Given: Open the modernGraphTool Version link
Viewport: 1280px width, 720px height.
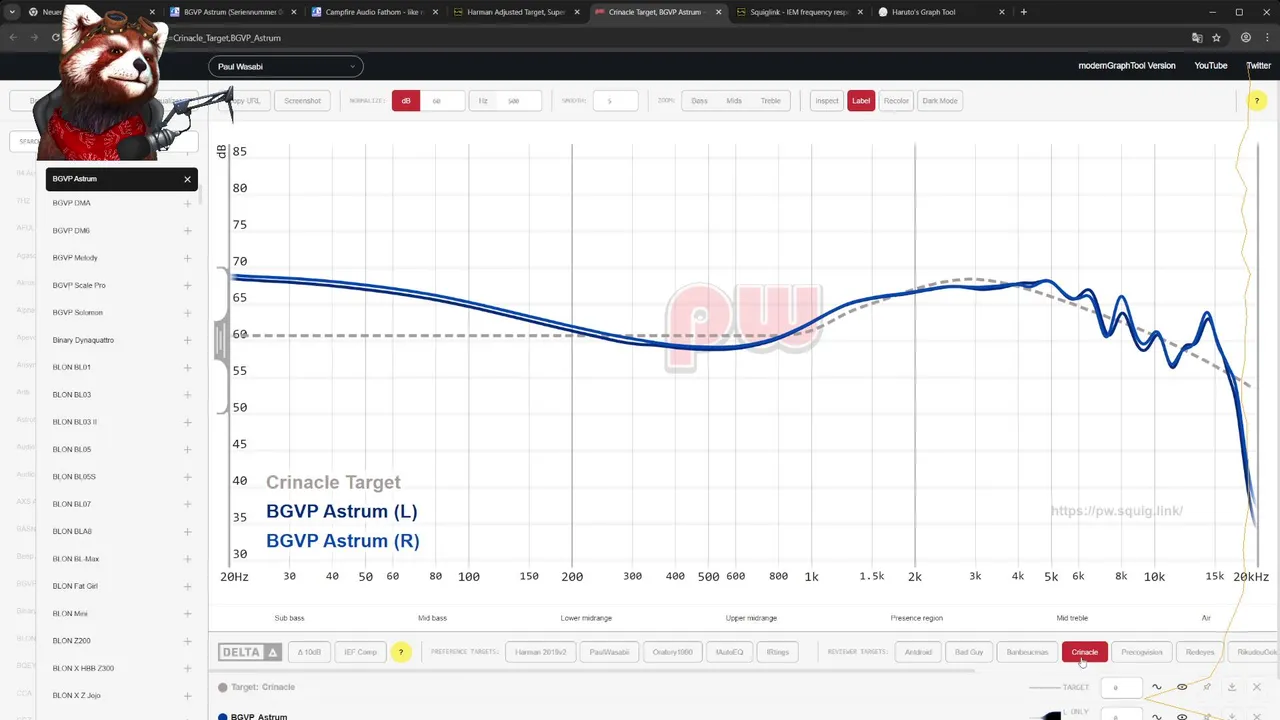Looking at the screenshot, I should [x=1127, y=66].
